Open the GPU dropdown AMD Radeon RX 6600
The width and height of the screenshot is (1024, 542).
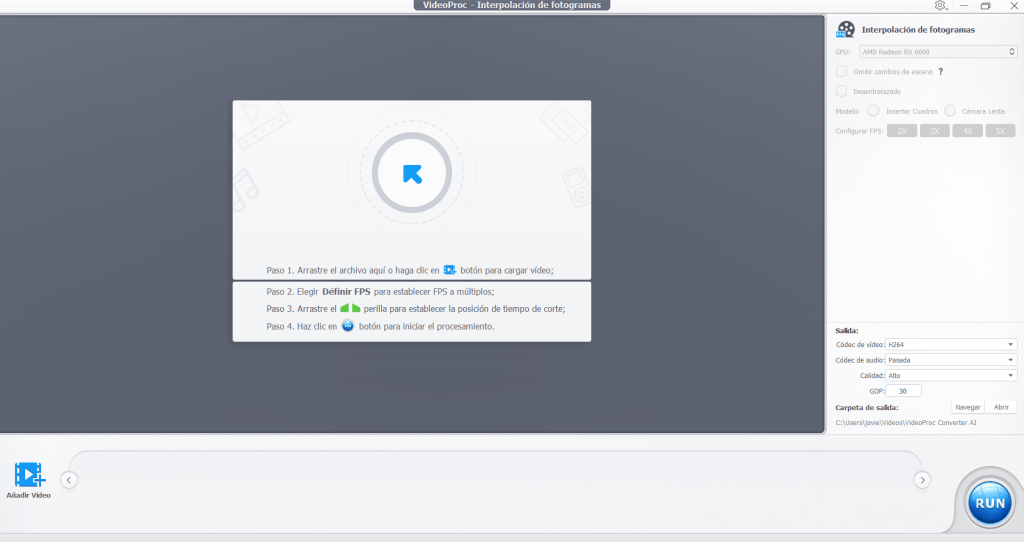(x=938, y=52)
